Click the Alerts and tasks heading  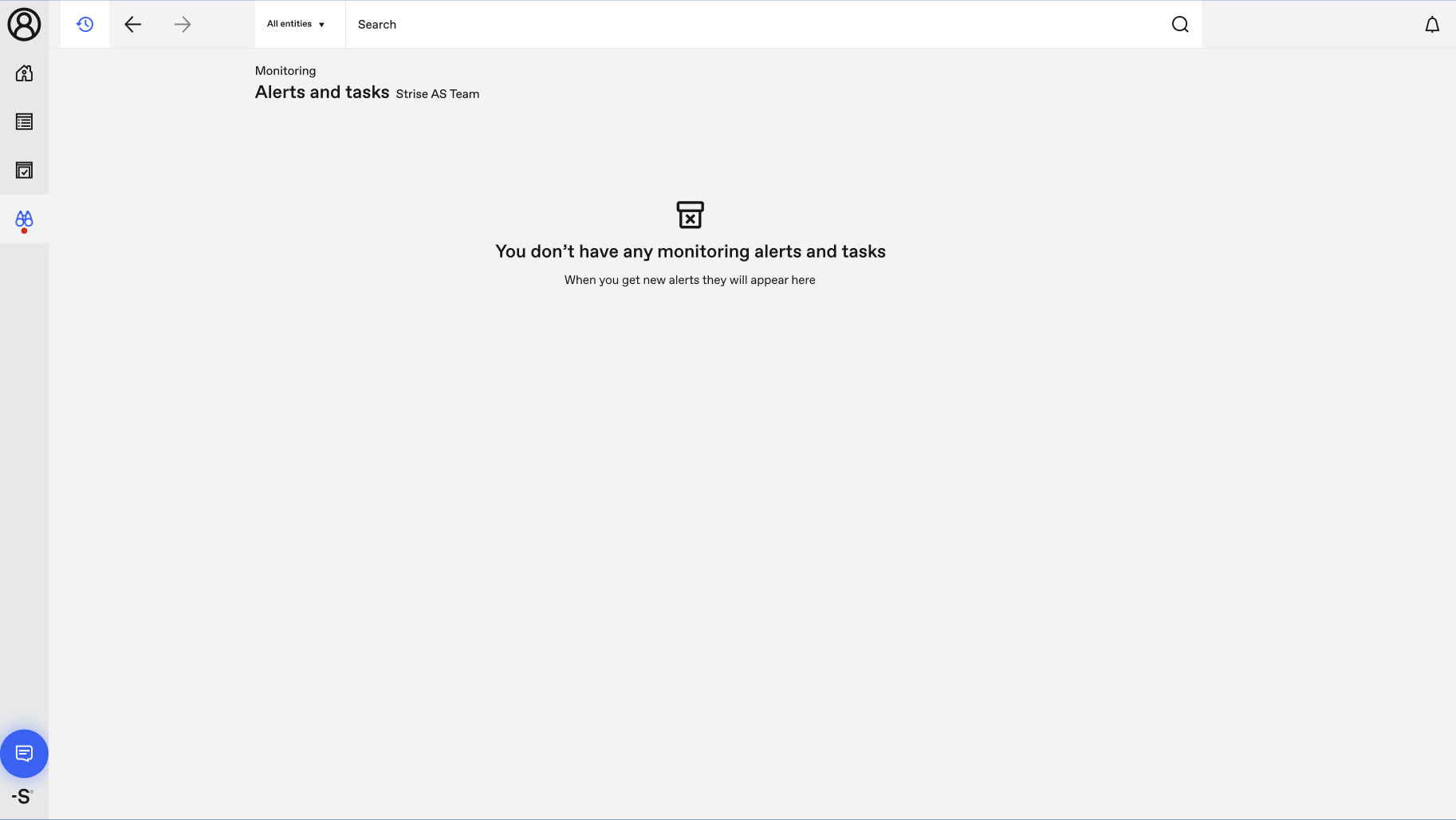point(322,93)
